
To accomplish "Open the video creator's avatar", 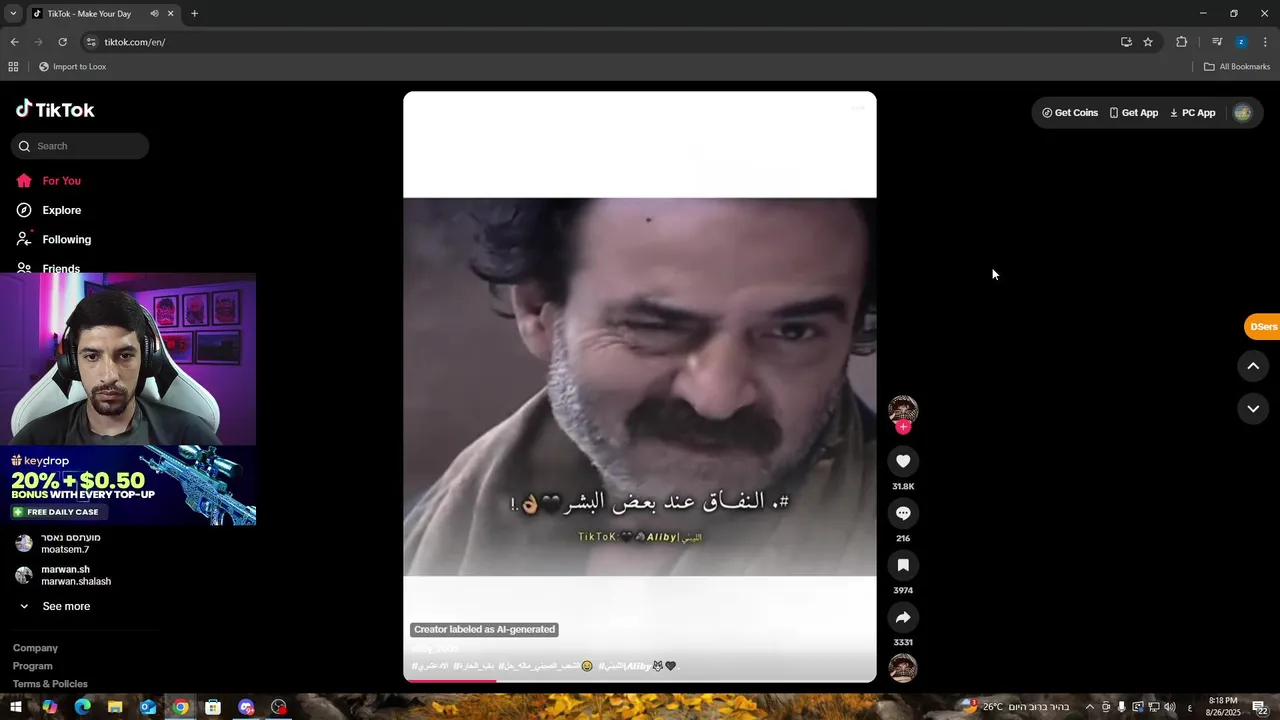I will 903,410.
